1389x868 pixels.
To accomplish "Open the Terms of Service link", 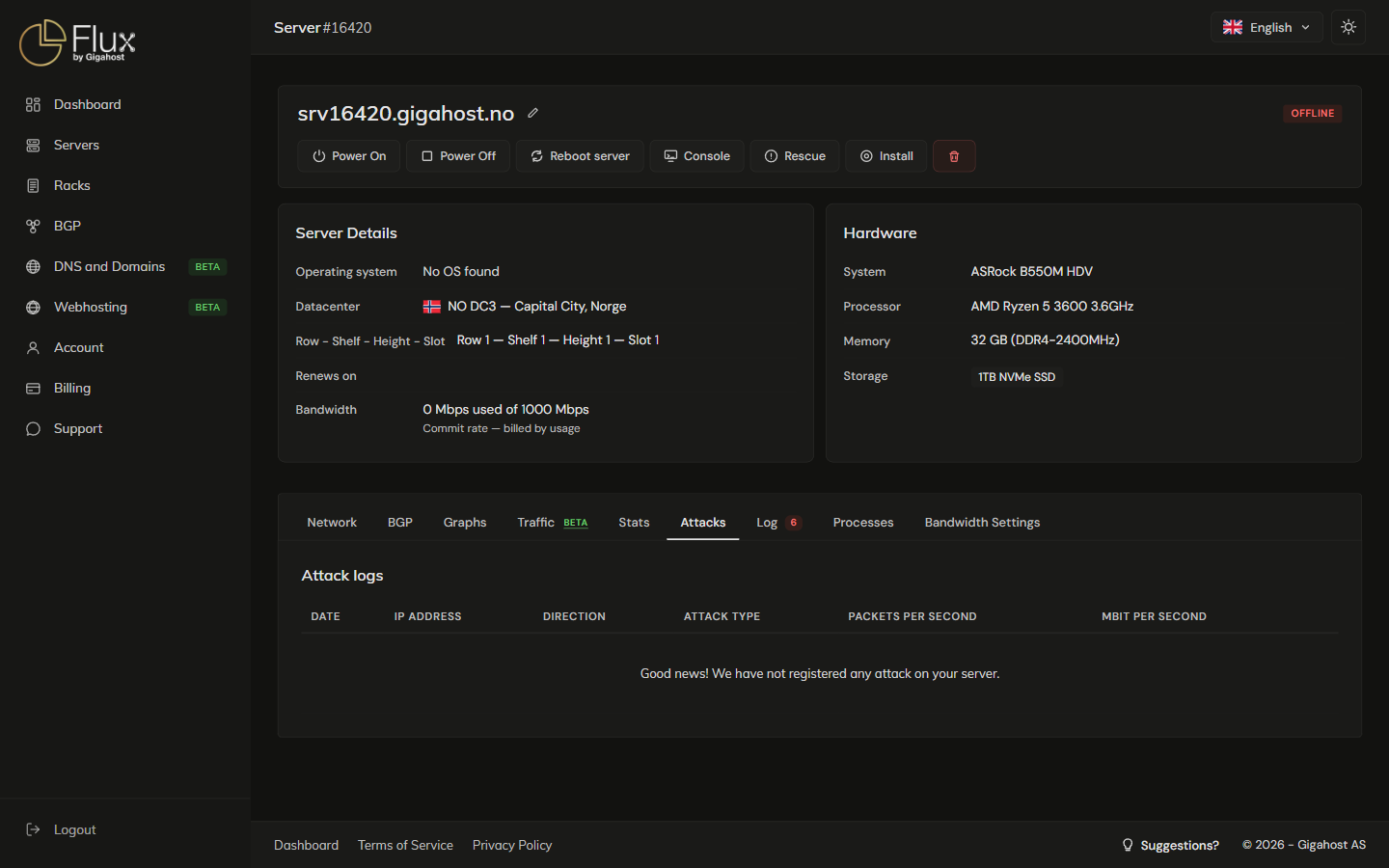I will 405,845.
